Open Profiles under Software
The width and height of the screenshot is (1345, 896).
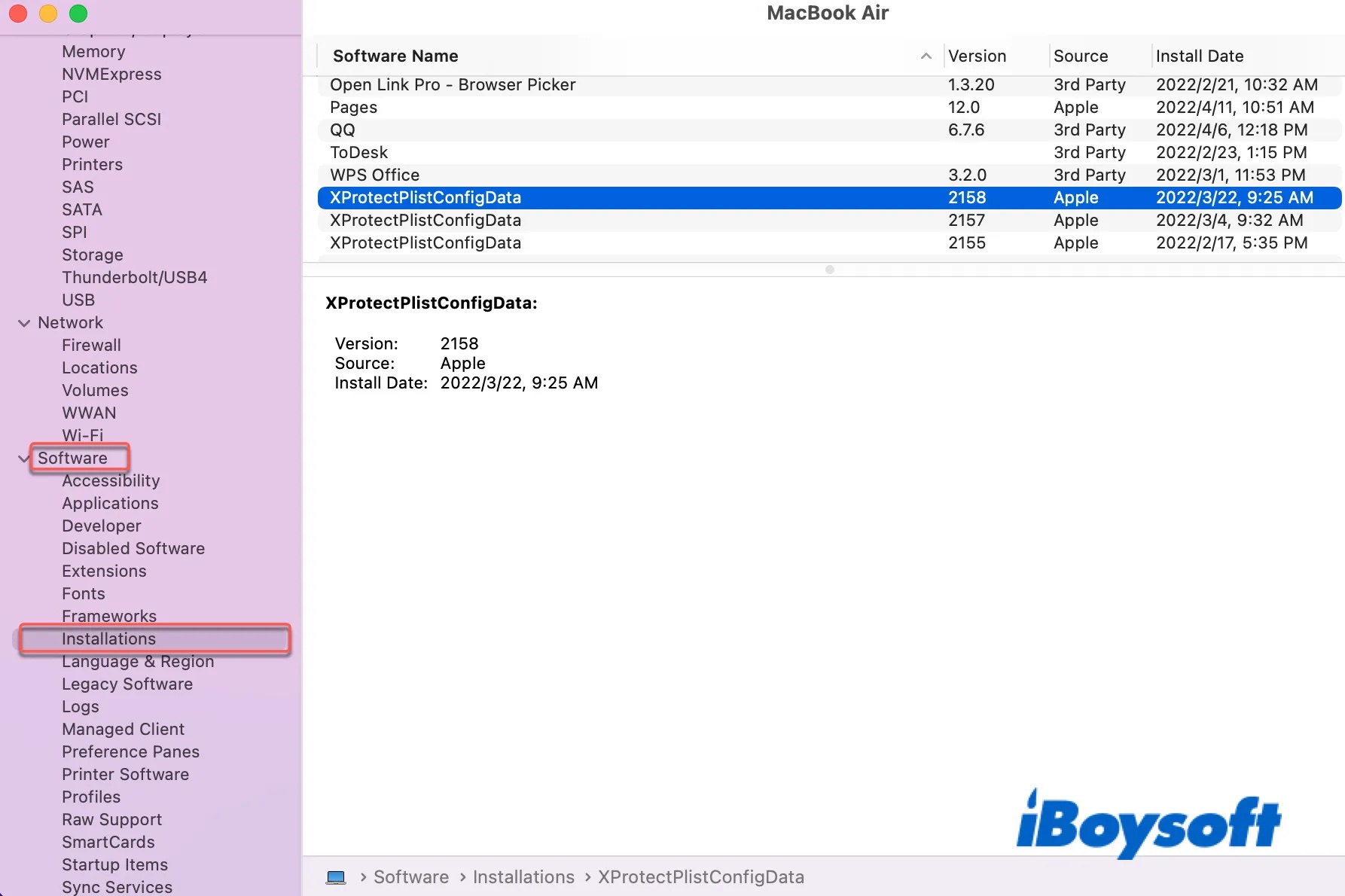91,797
